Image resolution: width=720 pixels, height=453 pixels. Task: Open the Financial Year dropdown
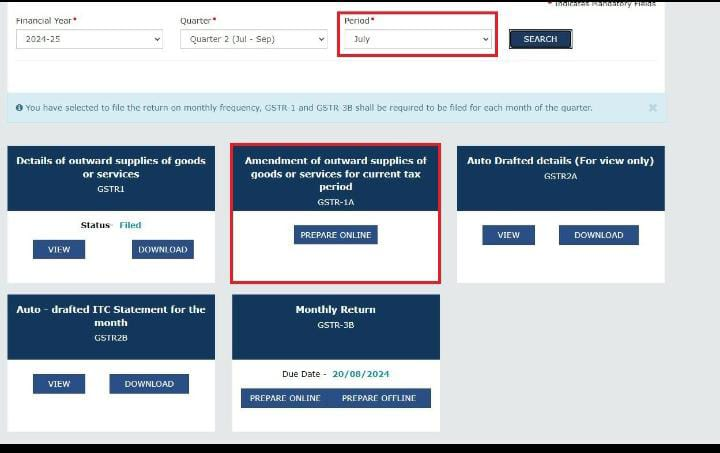coord(89,39)
